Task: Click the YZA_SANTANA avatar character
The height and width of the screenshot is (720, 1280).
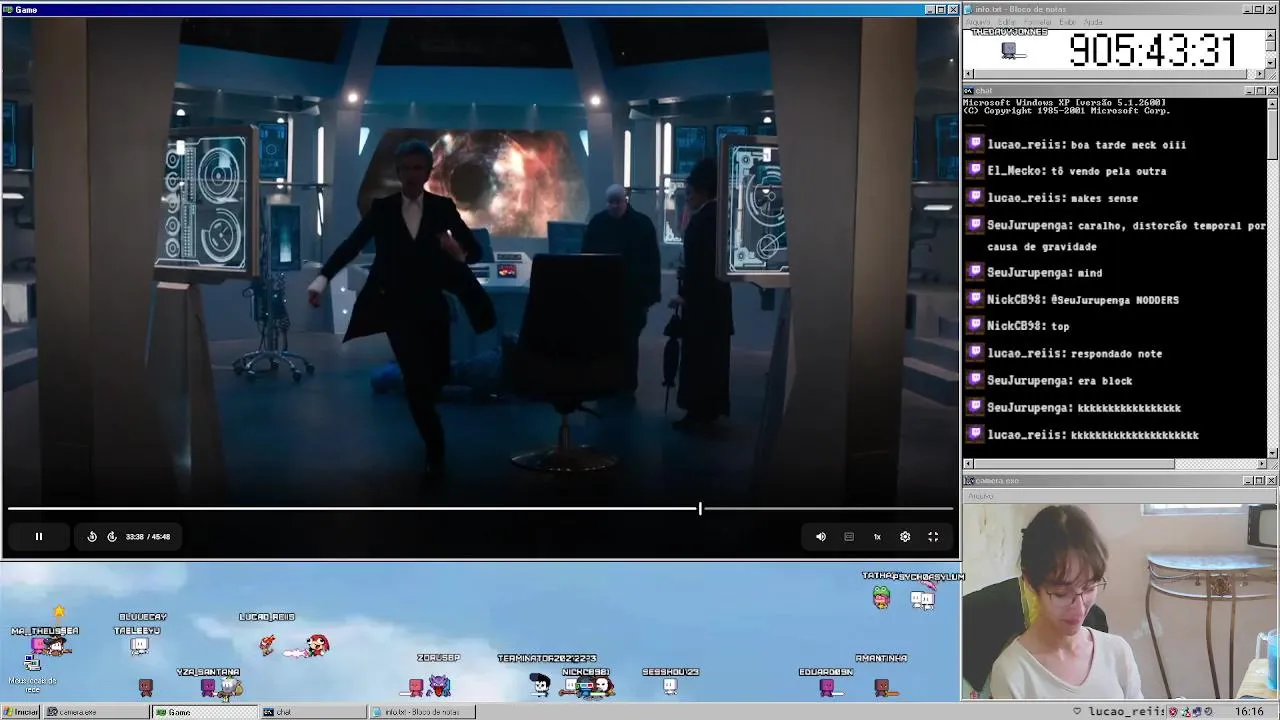Action: tap(208, 687)
